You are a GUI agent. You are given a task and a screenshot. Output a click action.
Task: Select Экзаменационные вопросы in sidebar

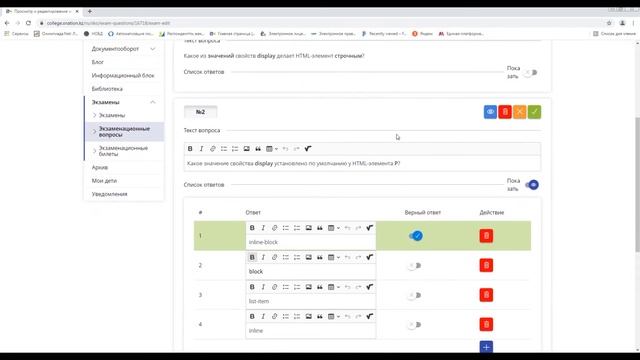(124, 131)
